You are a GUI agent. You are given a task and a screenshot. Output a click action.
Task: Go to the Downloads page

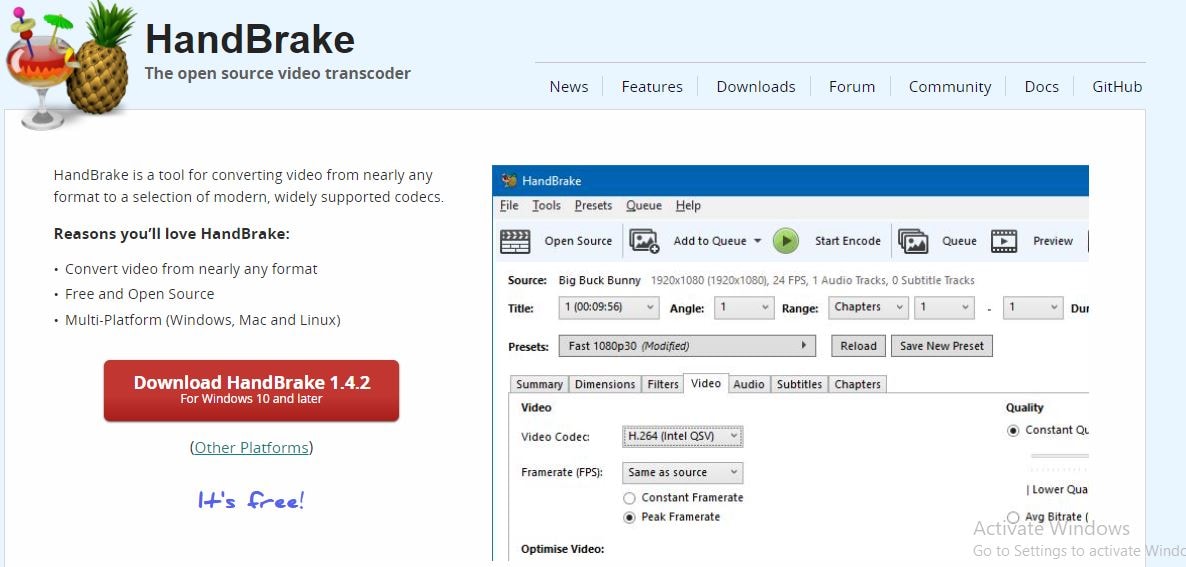756,87
